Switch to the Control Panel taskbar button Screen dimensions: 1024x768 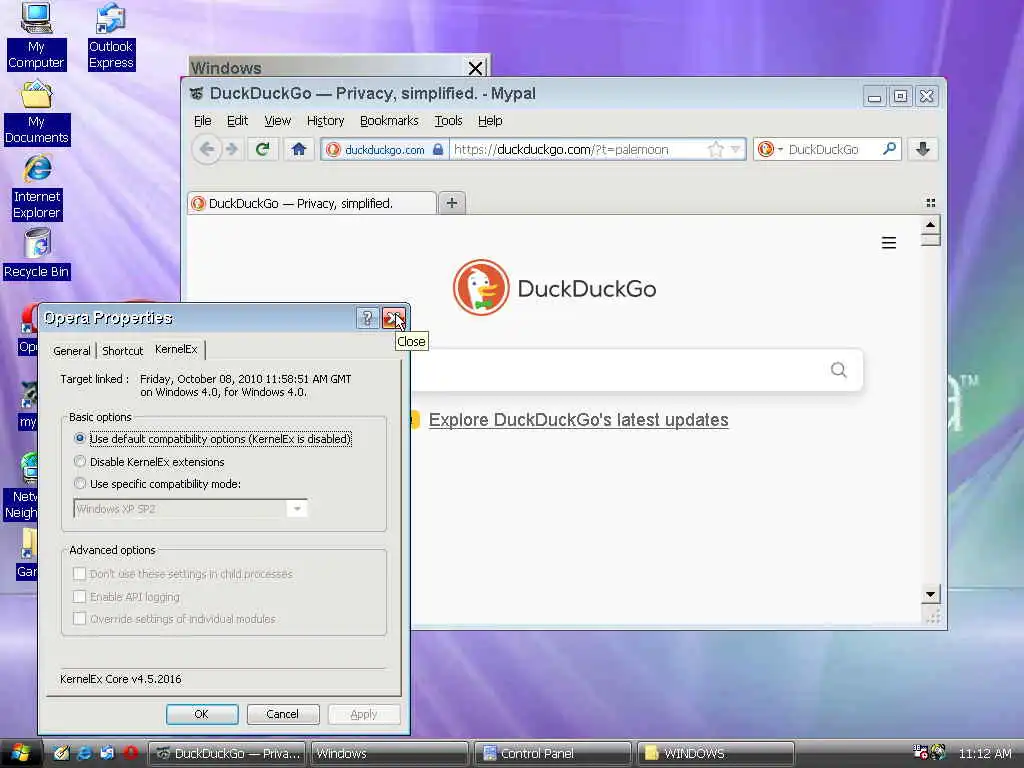[x=552, y=753]
